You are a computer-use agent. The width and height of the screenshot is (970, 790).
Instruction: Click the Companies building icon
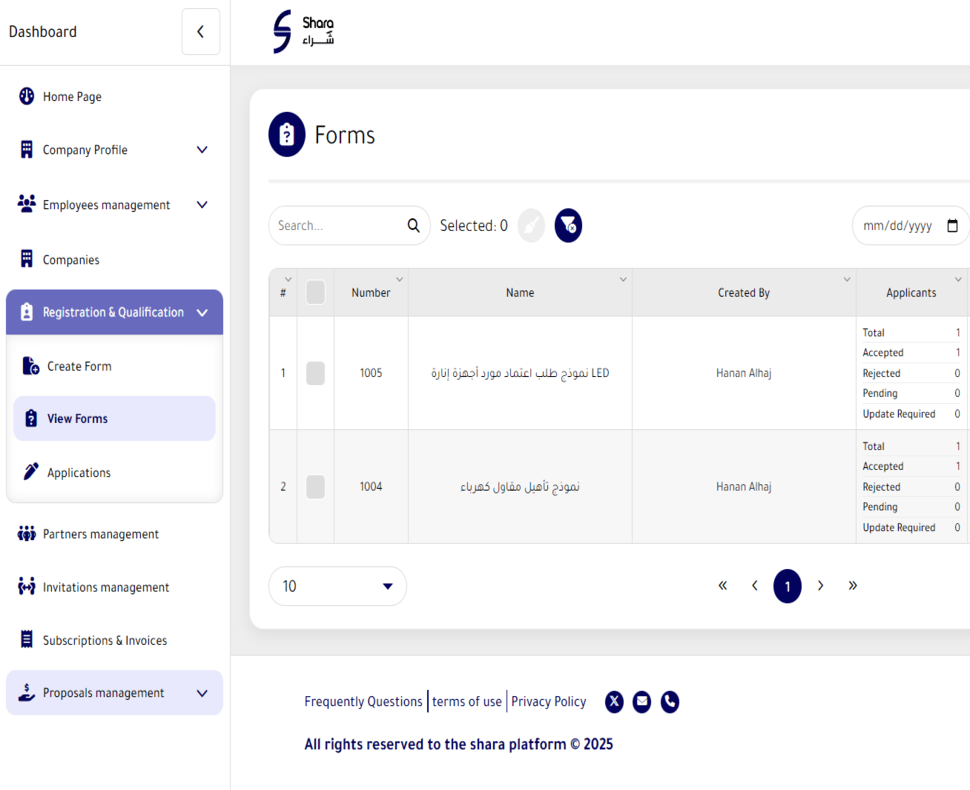click(x=27, y=259)
